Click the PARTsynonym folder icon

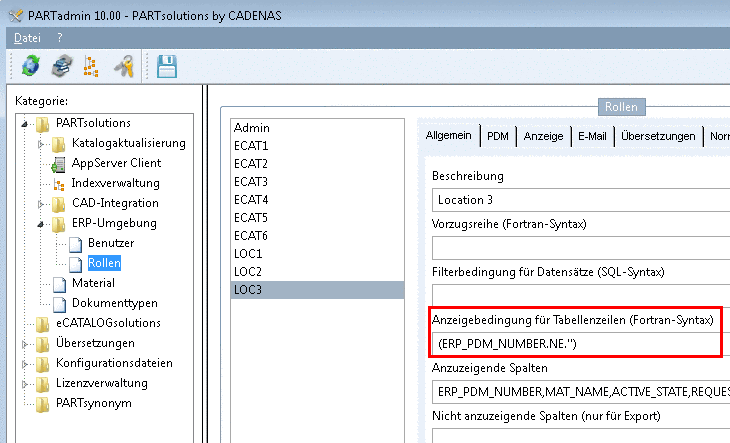(43, 404)
